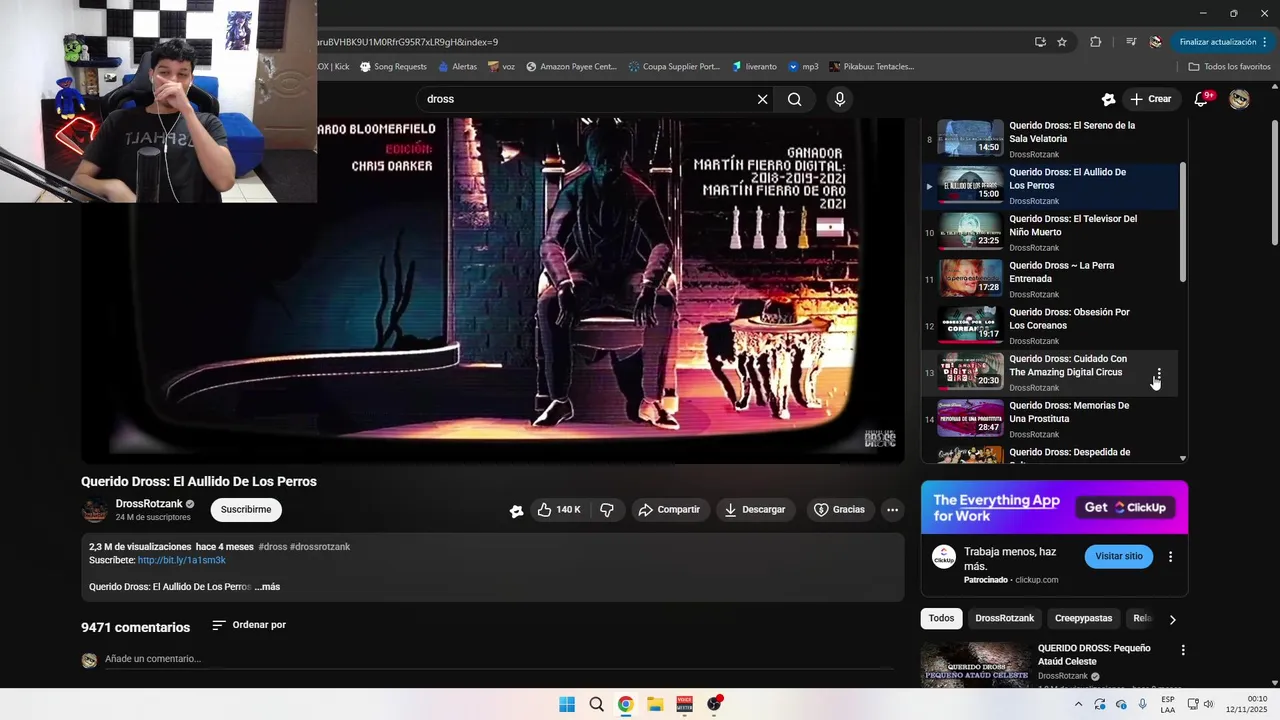1280x720 pixels.
Task: Select the Todos filter chip
Action: point(941,618)
